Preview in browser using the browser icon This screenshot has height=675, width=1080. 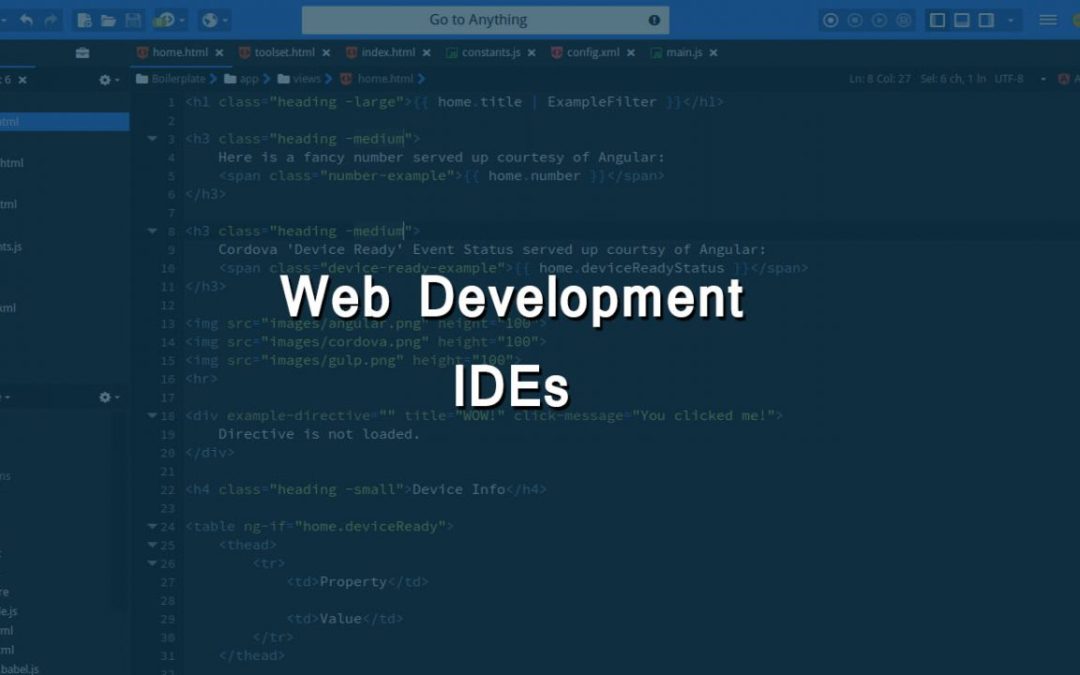[210, 19]
